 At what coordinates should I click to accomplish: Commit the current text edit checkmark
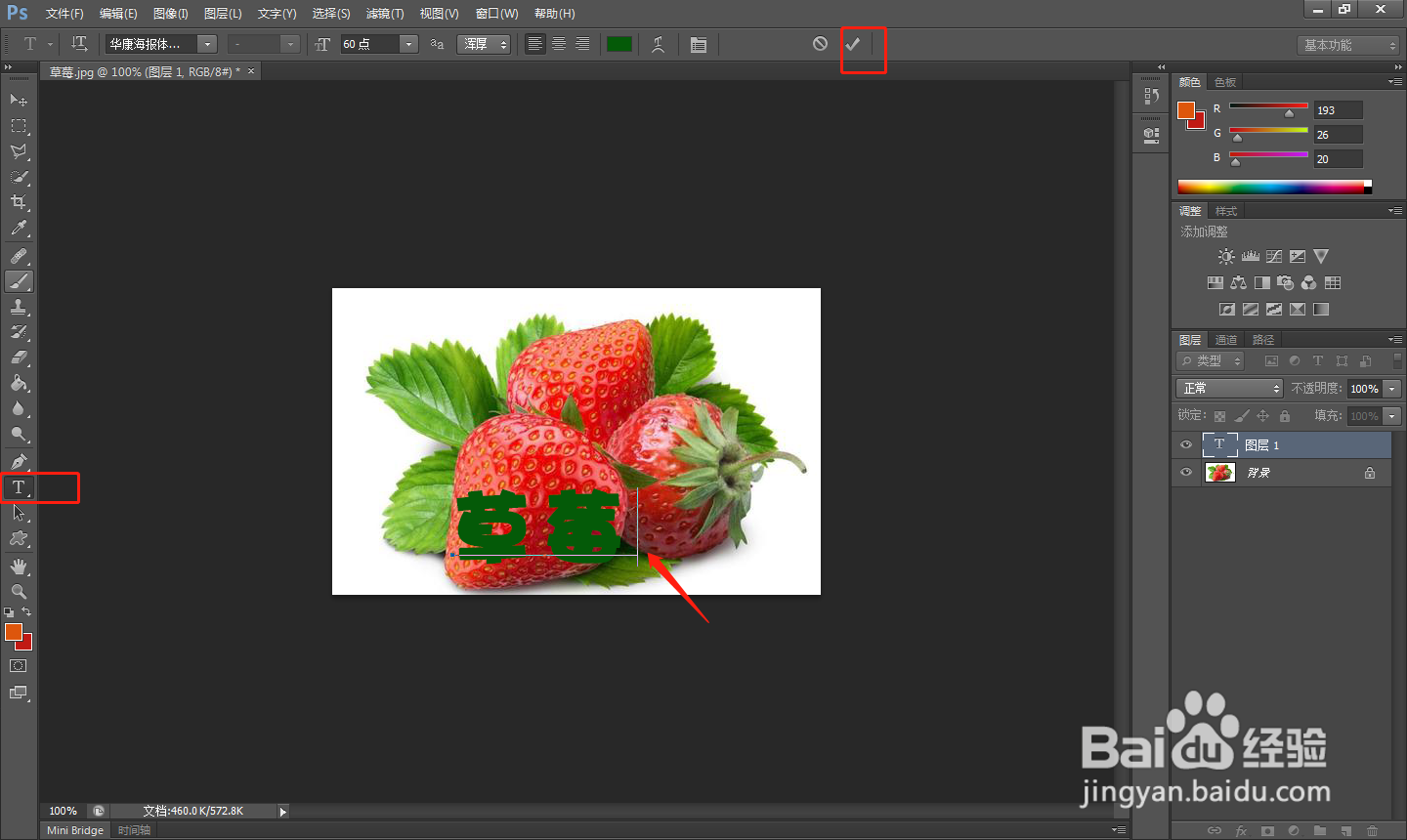point(853,44)
